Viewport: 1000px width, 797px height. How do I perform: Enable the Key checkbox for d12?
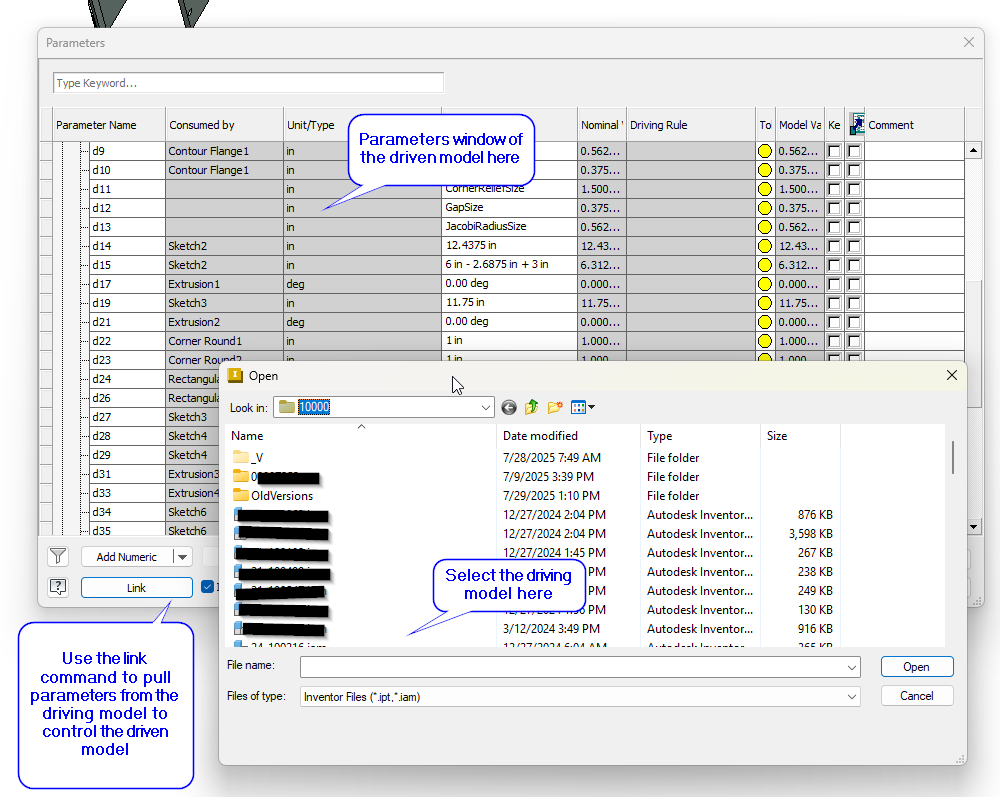pos(834,208)
